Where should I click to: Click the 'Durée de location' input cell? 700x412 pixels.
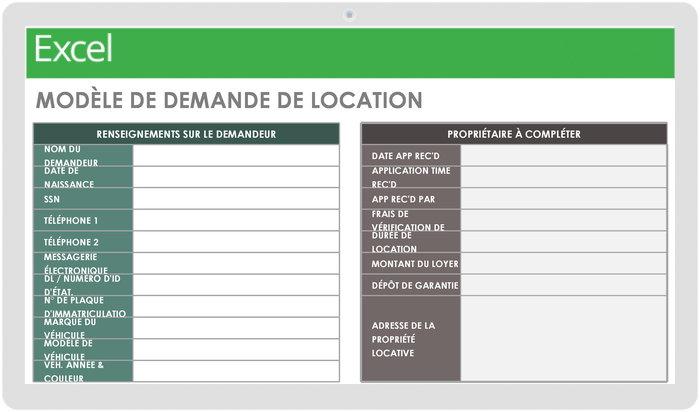[564, 242]
